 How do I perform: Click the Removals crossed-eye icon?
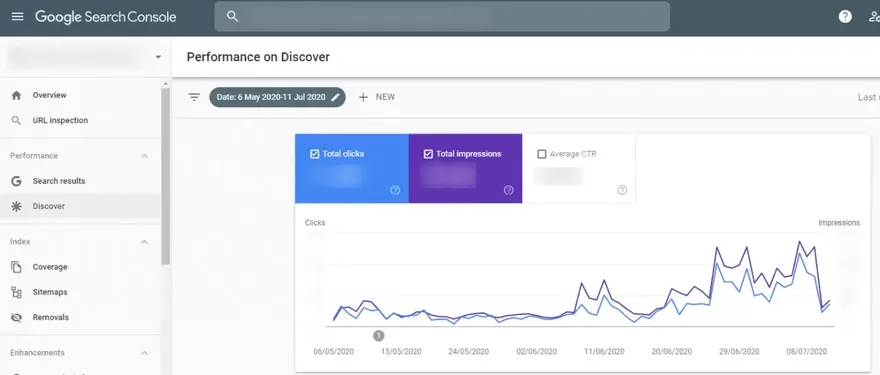tap(16, 318)
